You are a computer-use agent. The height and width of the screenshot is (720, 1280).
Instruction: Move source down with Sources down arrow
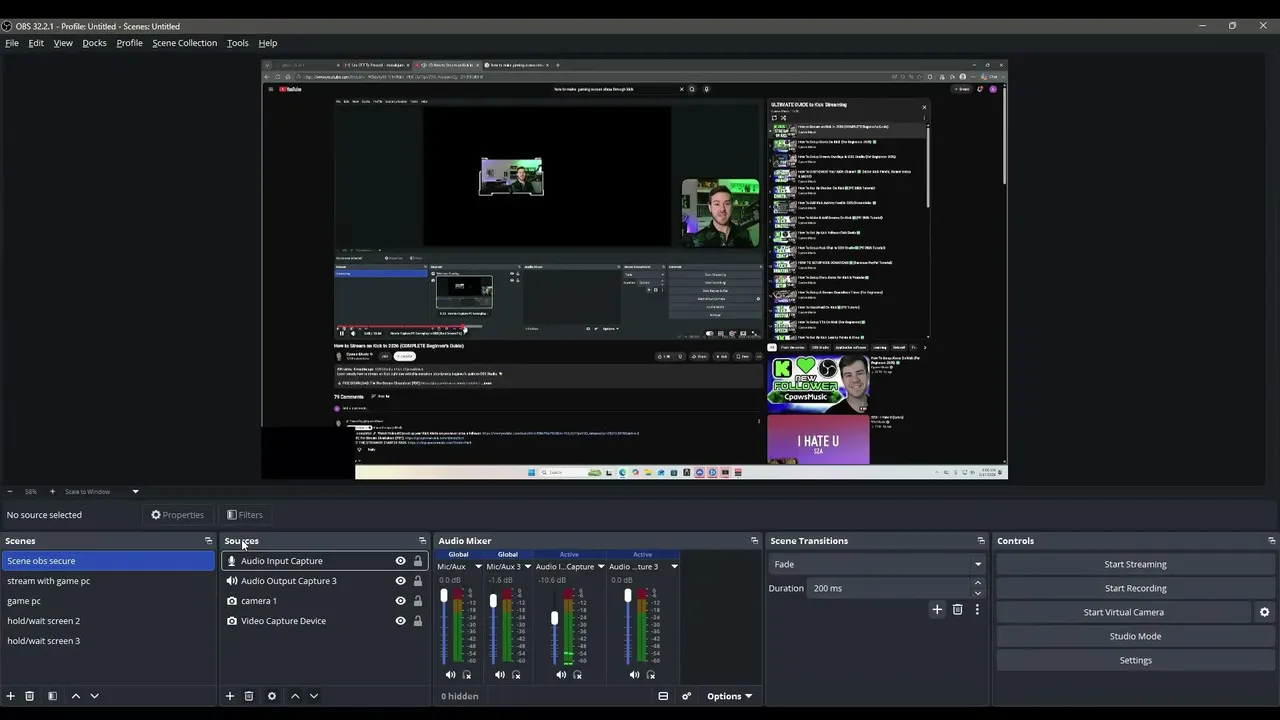point(314,696)
